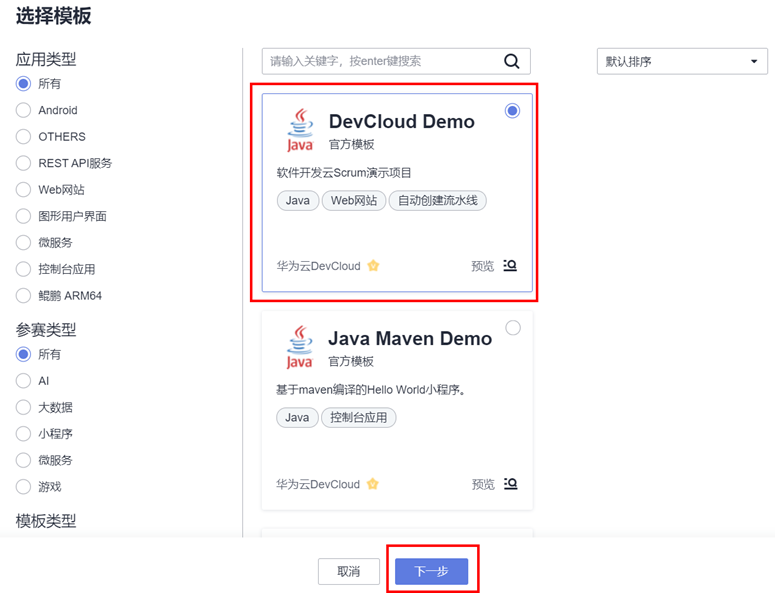Click 基于maven编译的Hello World小程序 description

coord(371,390)
